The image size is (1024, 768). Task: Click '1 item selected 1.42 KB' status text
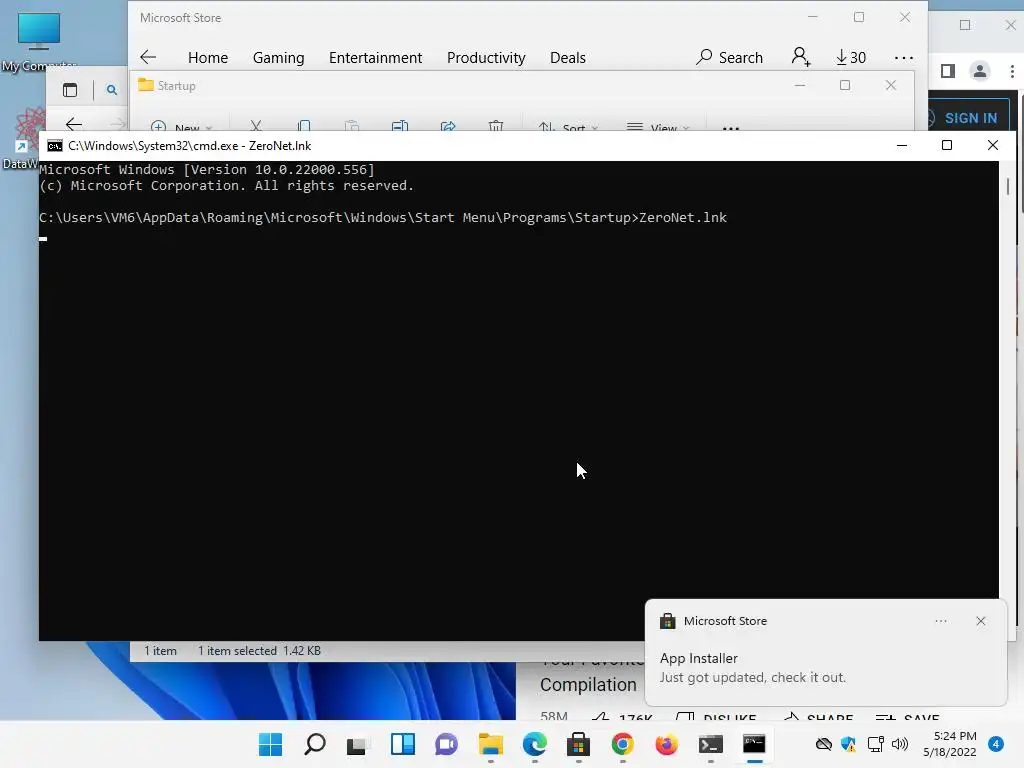[x=259, y=650]
